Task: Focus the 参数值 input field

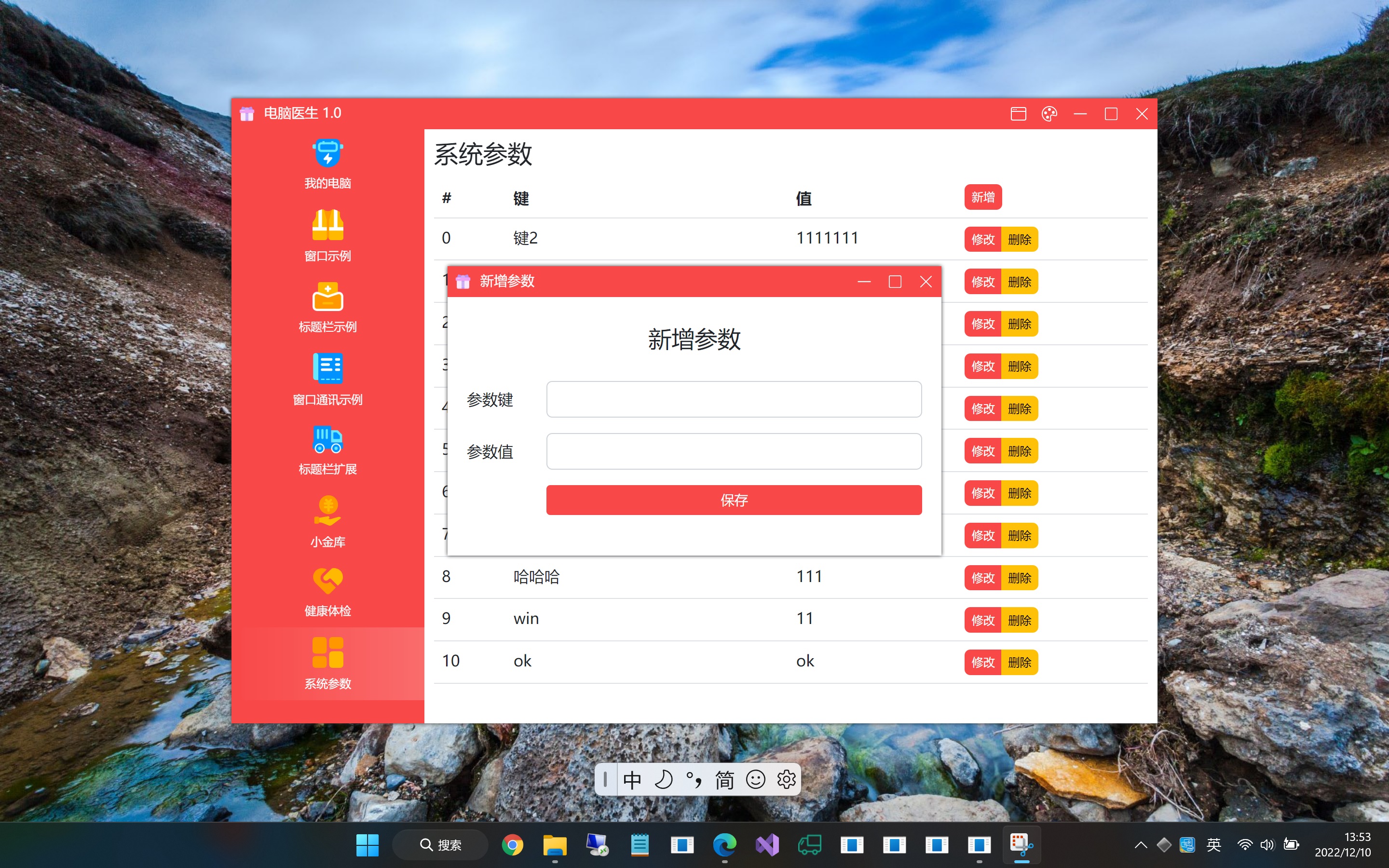Action: [734, 451]
